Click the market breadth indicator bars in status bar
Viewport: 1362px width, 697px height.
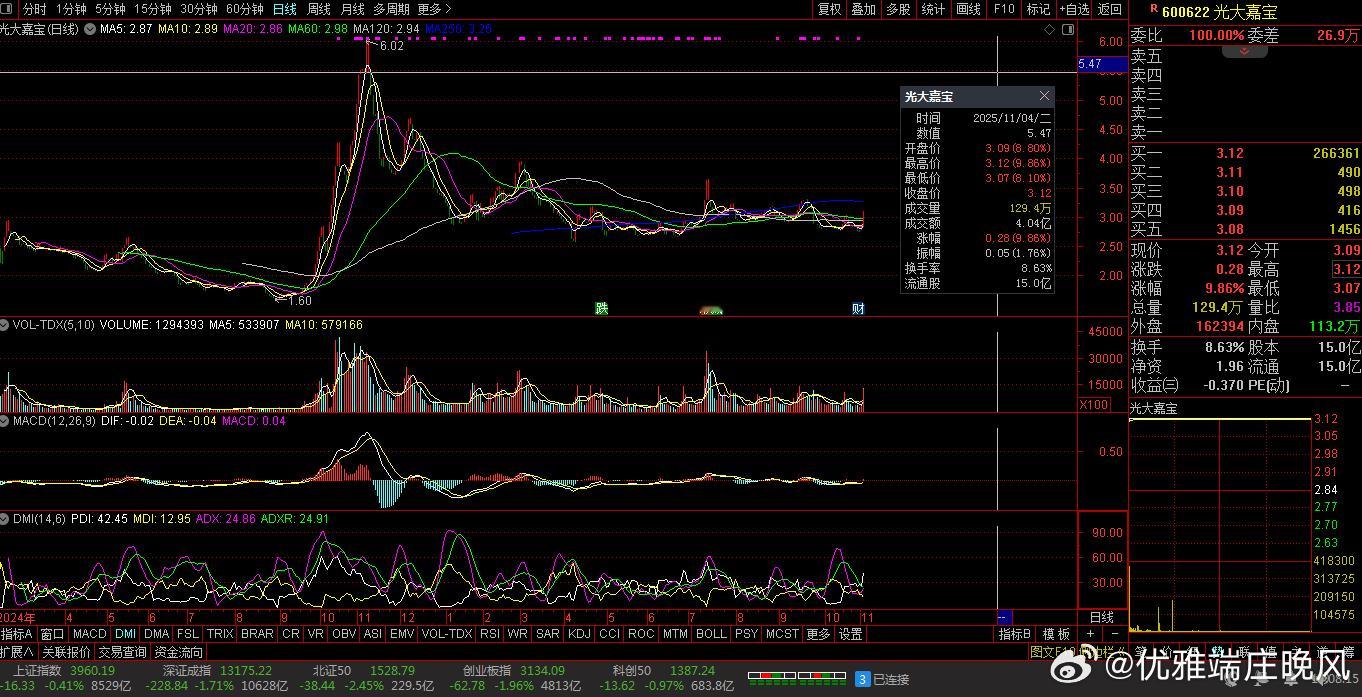pos(796,678)
